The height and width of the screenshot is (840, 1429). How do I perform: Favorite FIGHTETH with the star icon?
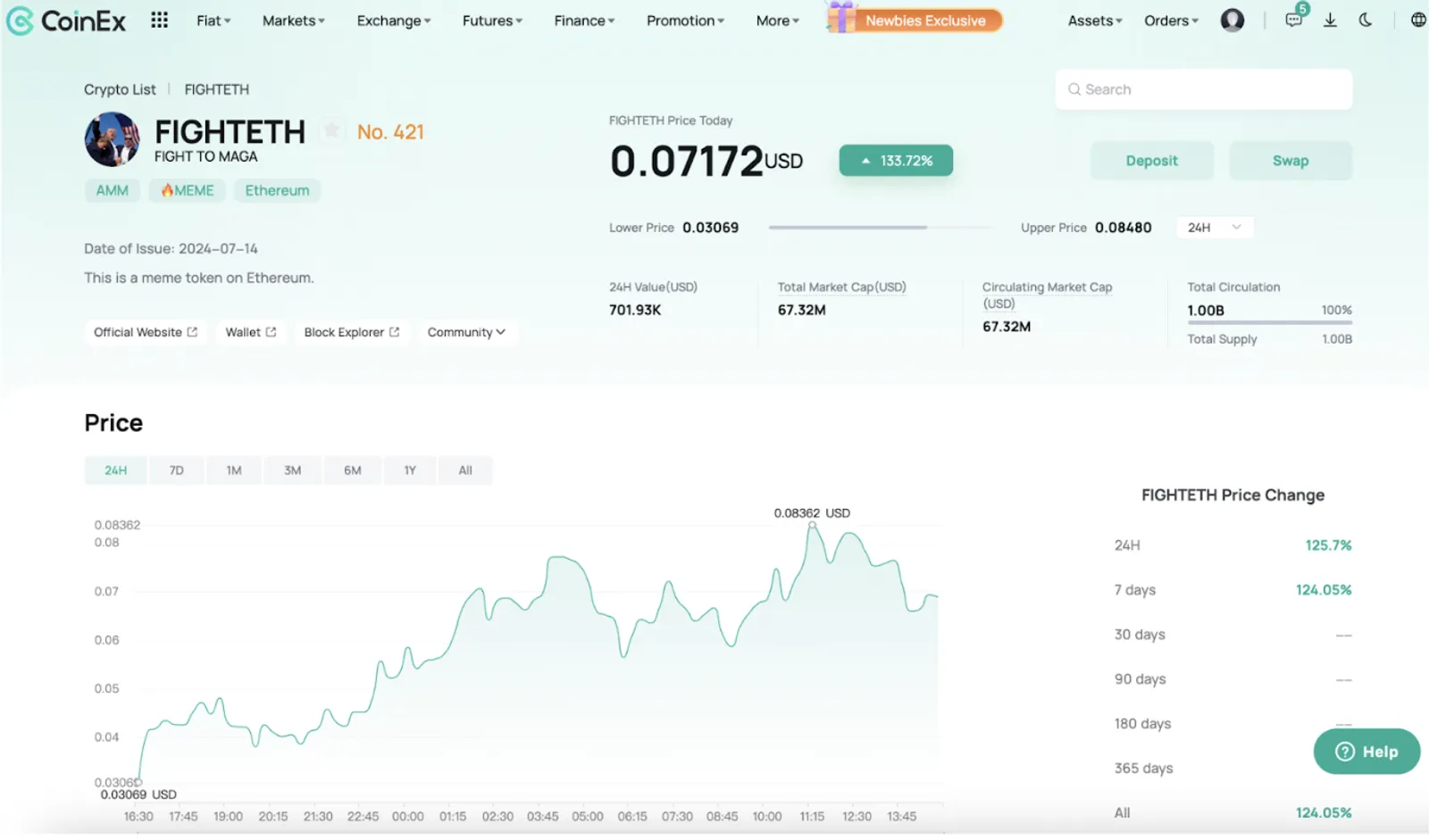[331, 131]
